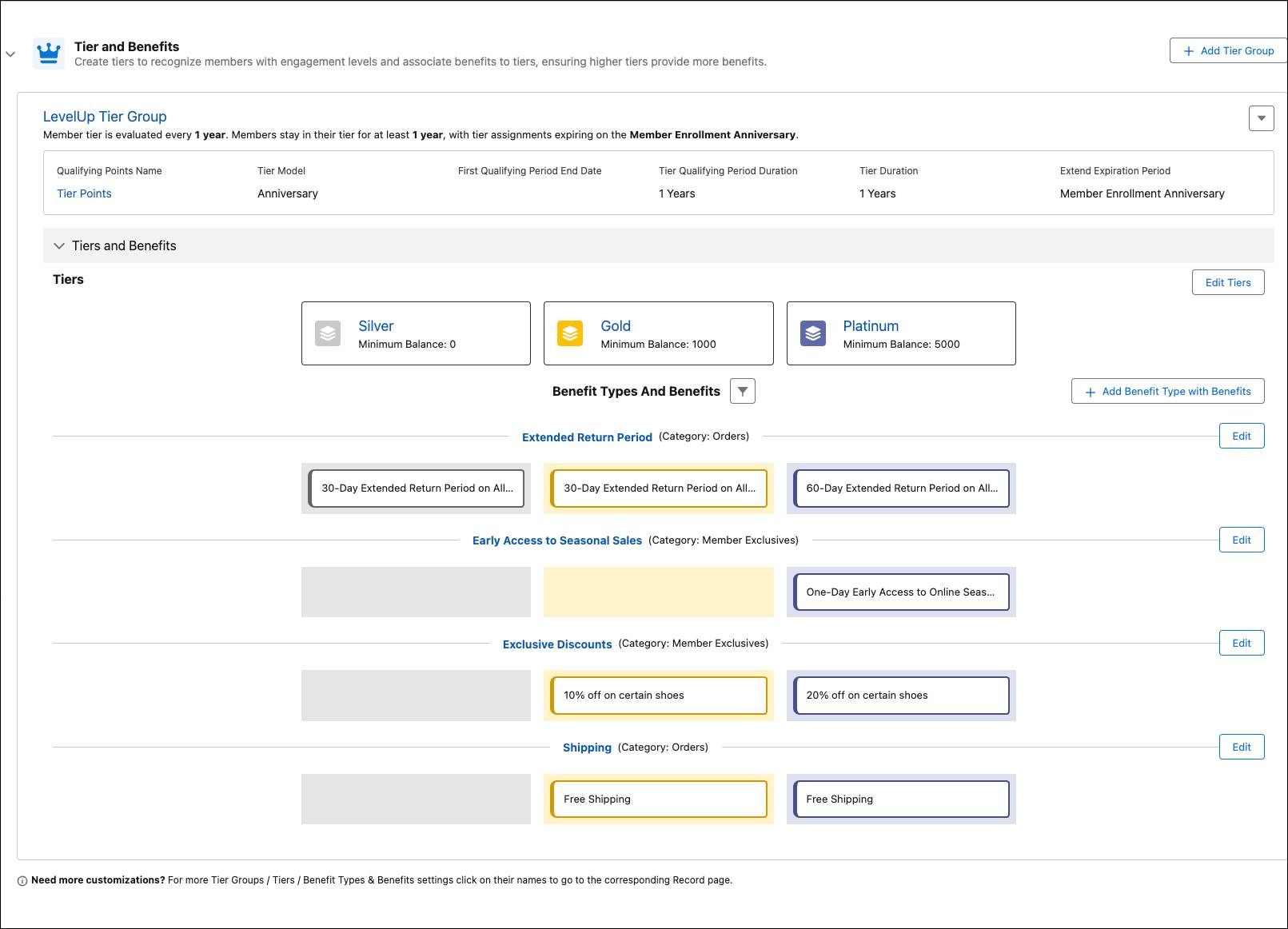Click the Platinum tier layers icon

click(x=813, y=333)
